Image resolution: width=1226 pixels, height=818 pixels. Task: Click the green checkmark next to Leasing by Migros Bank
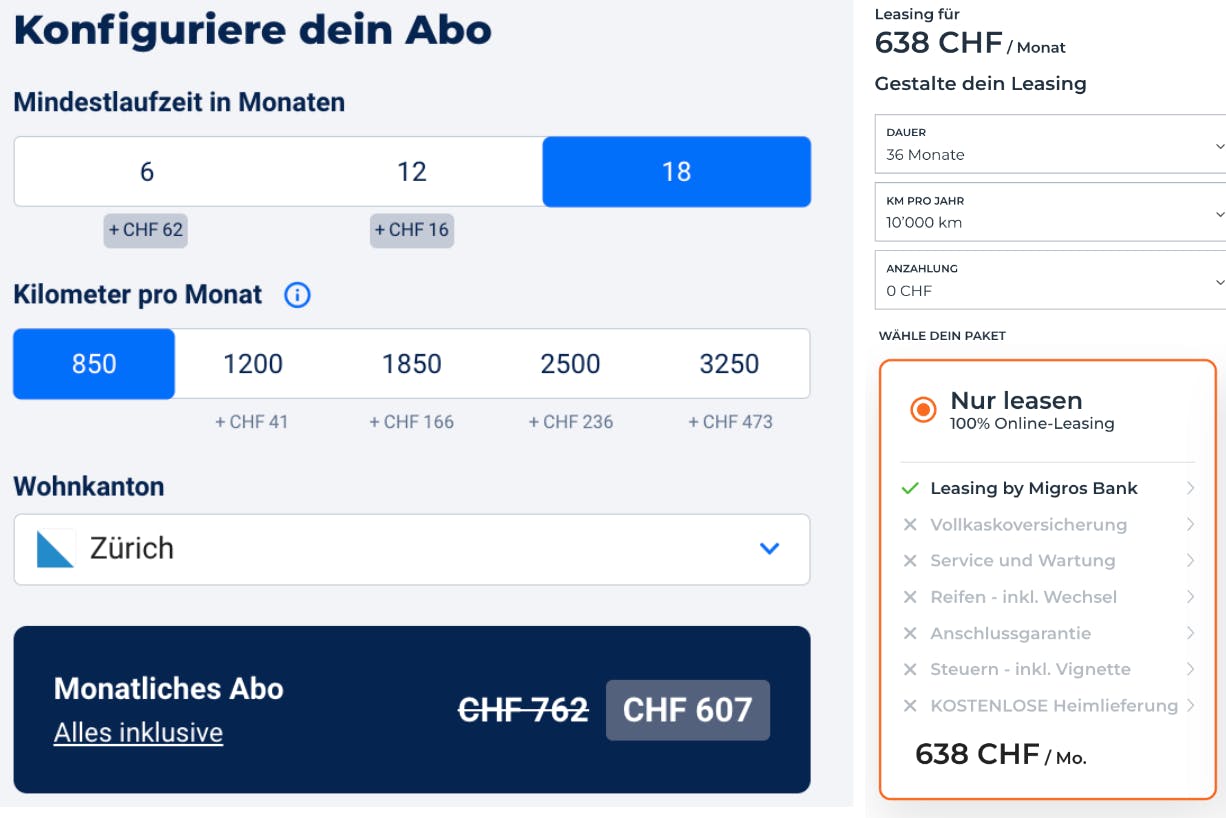click(910, 488)
